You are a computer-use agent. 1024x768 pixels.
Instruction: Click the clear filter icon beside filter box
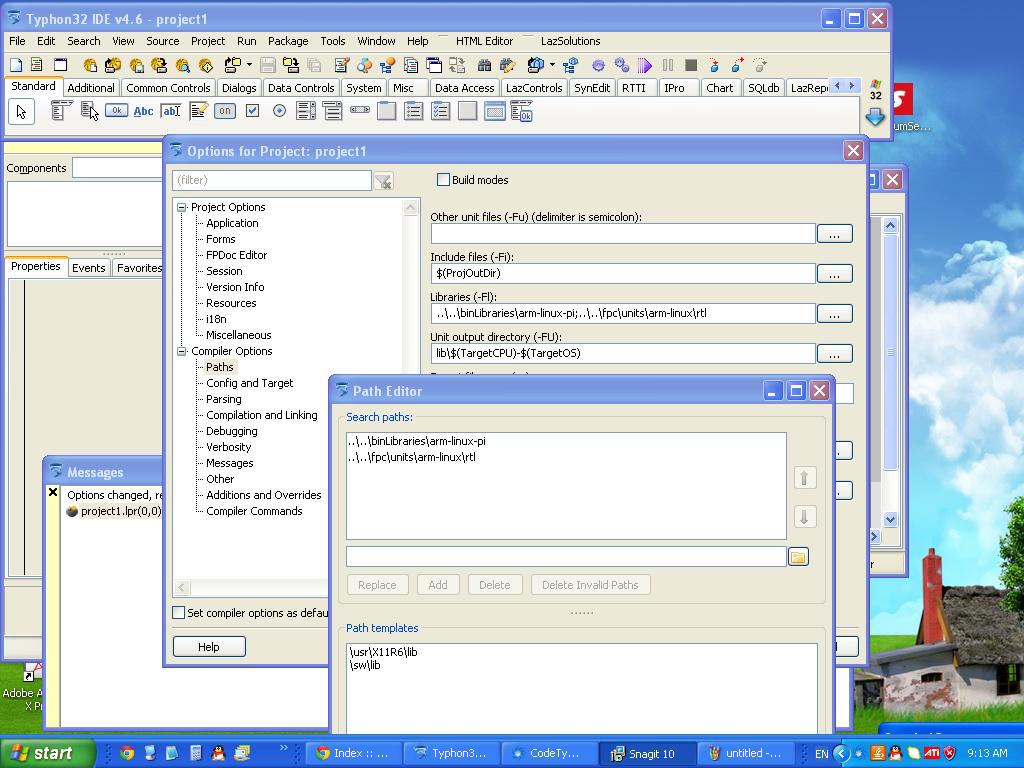tap(383, 181)
